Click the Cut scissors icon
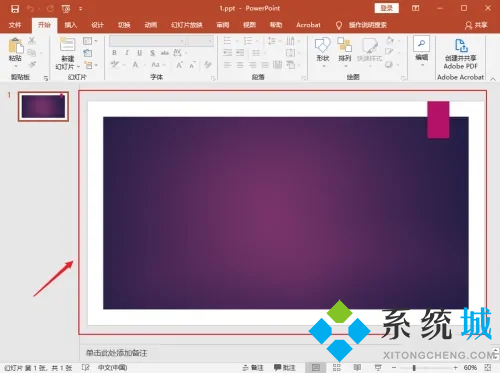Screen dimensions: 500x373 coord(32,41)
